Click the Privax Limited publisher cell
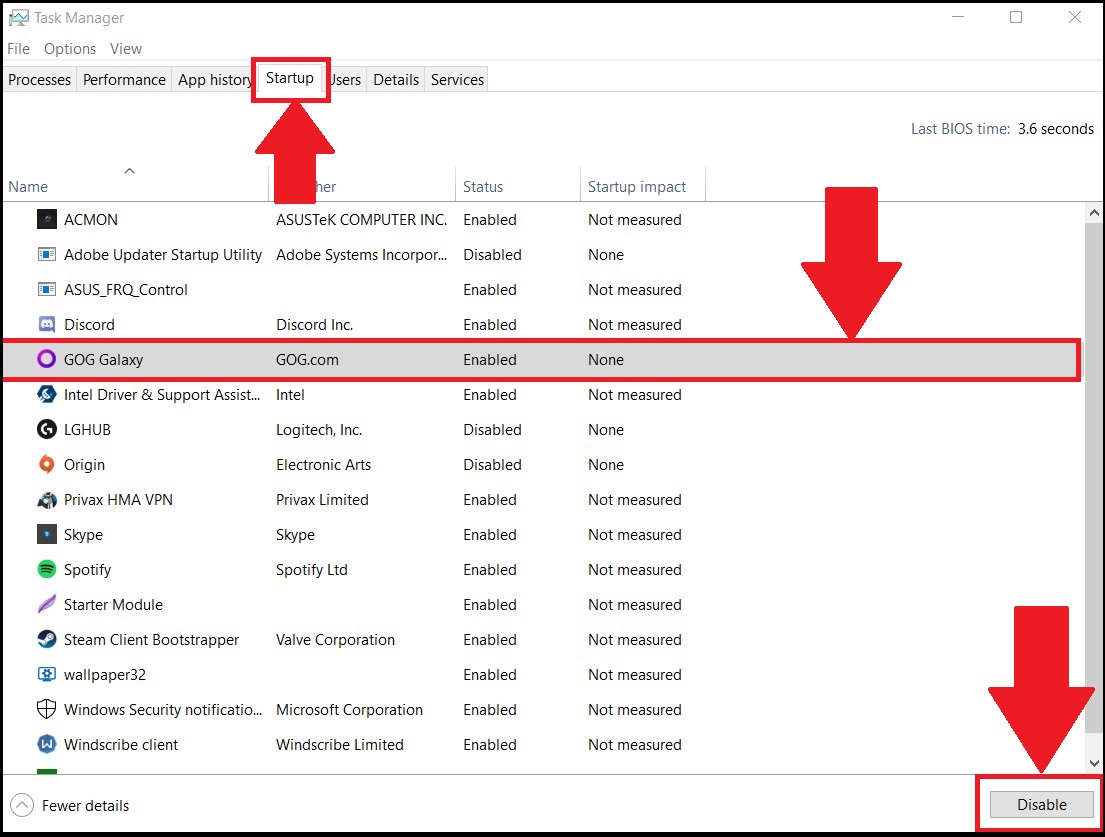Screen dimensions: 1105x837 (322, 500)
